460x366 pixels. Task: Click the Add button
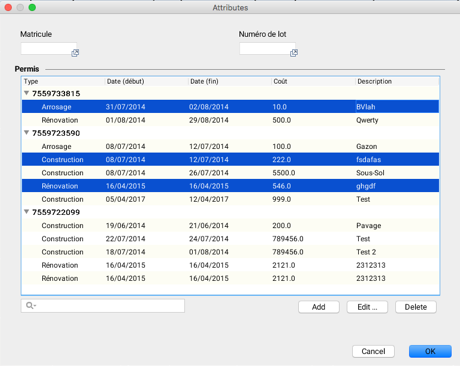[319, 307]
